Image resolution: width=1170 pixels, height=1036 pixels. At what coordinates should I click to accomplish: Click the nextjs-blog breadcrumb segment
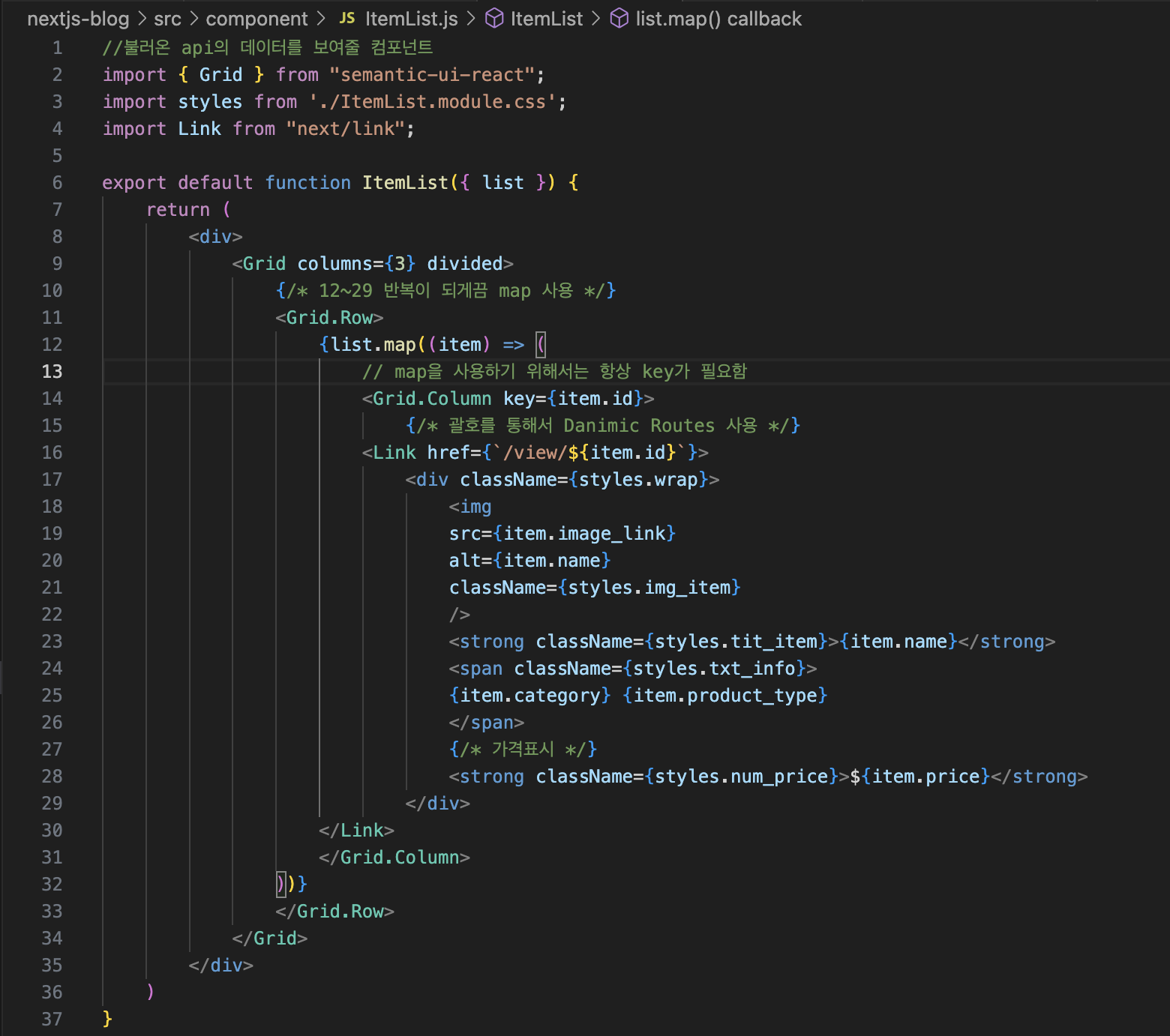click(78, 19)
